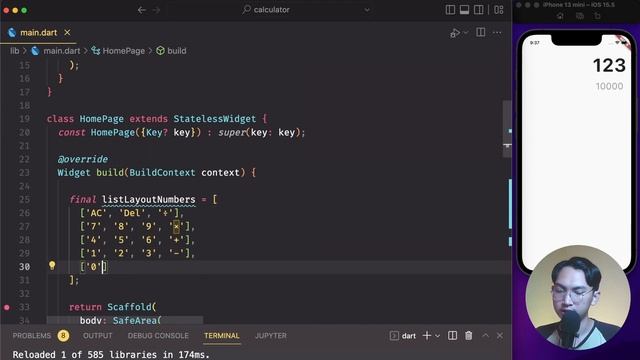This screenshot has width=640, height=360.
Task: Open the new terminal launch profile dropdown
Action: tap(438, 336)
